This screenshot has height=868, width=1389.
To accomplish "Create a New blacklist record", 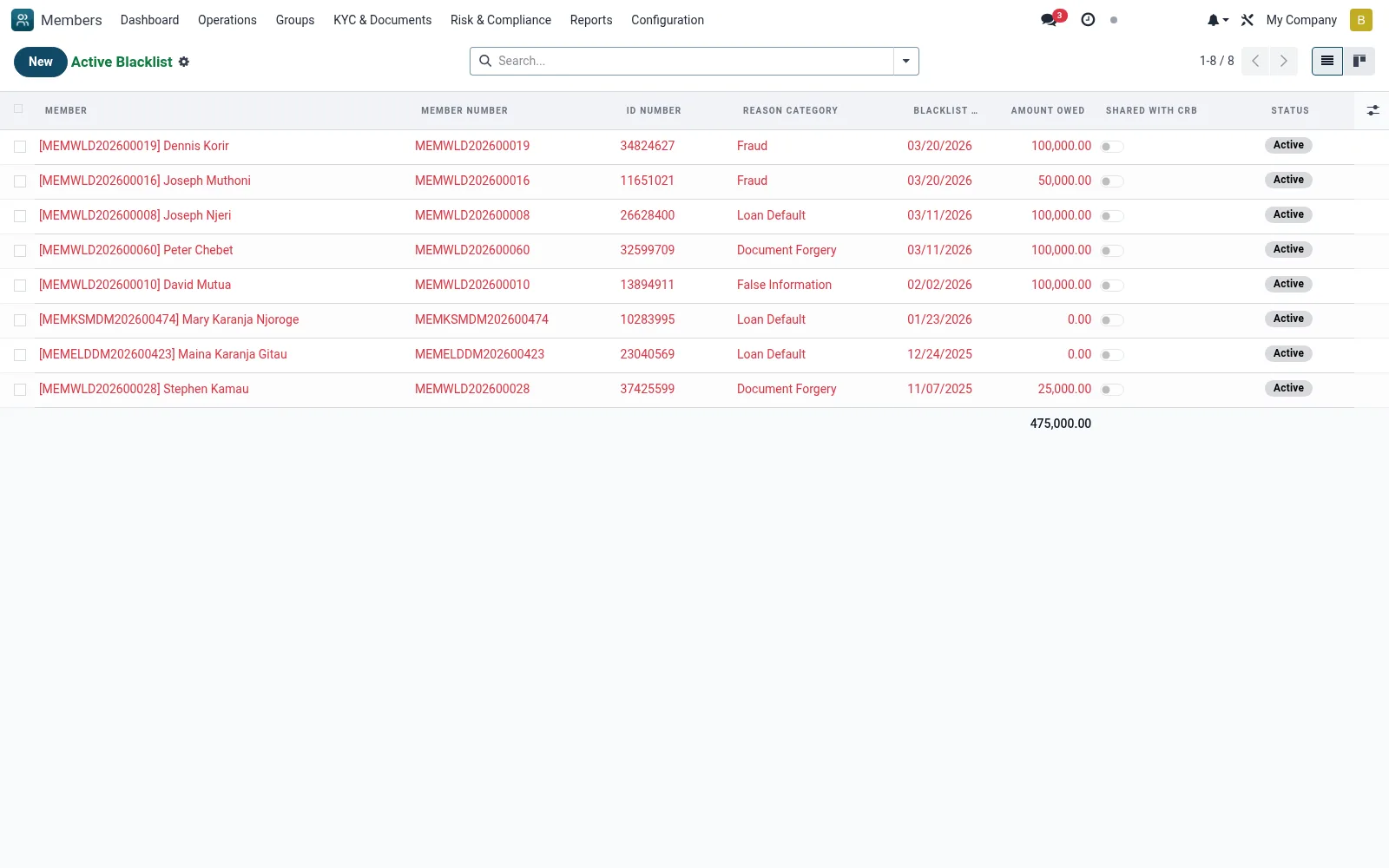I will tap(41, 62).
